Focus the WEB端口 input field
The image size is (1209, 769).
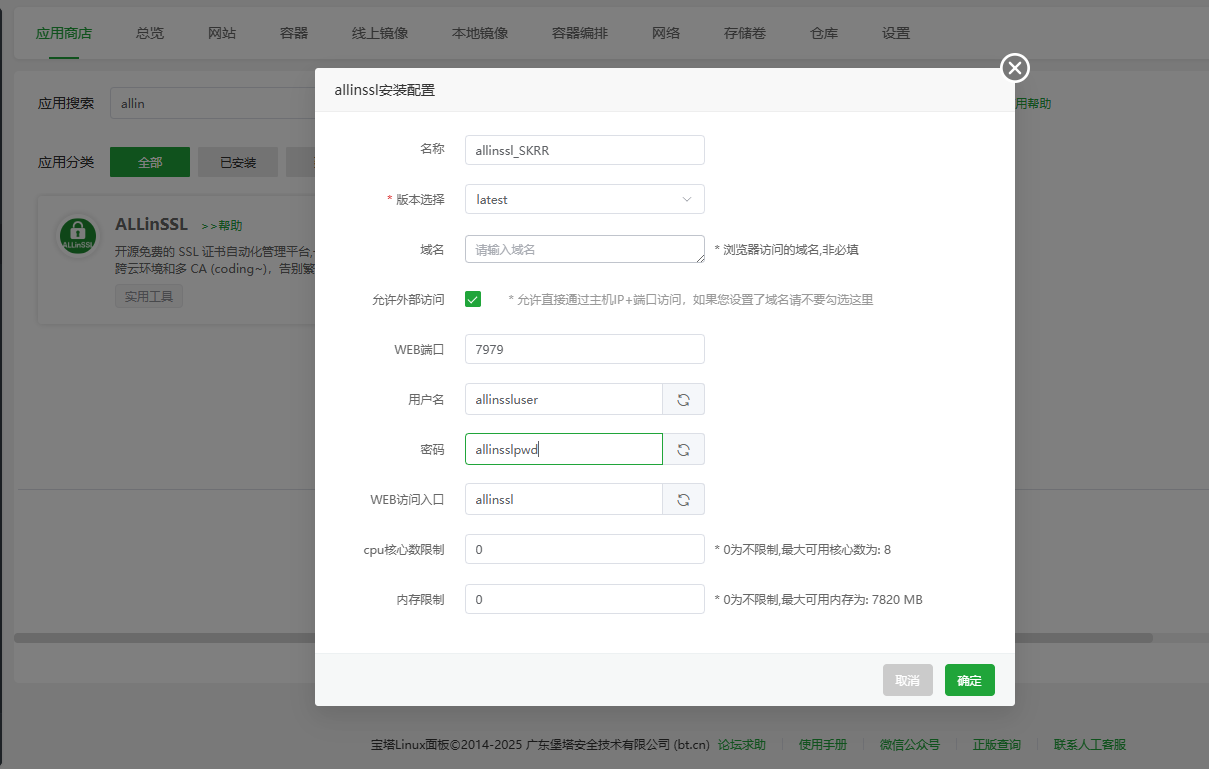pos(585,349)
